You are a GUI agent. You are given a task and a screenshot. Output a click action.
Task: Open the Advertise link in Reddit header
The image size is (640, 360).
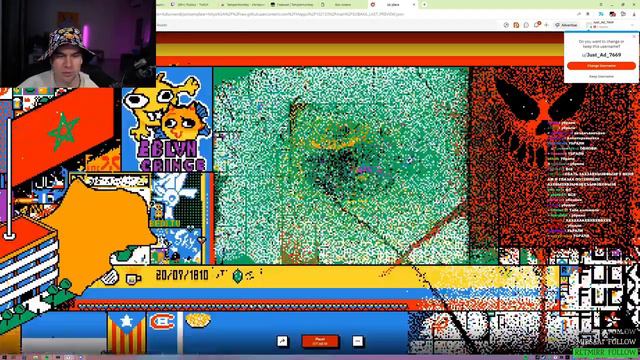tap(566, 25)
